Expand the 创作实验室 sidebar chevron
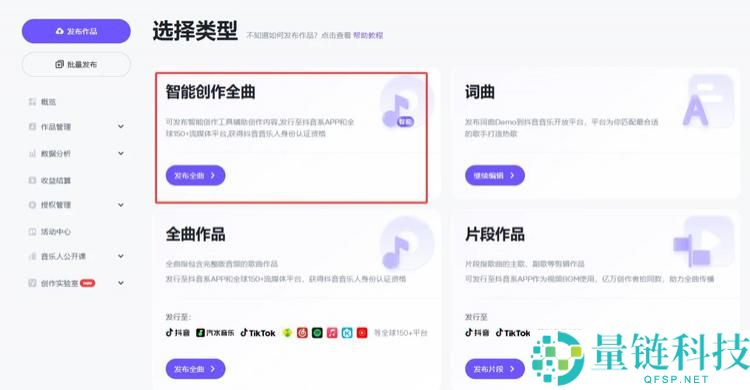Screen dimensions: 750x390 pos(121,283)
